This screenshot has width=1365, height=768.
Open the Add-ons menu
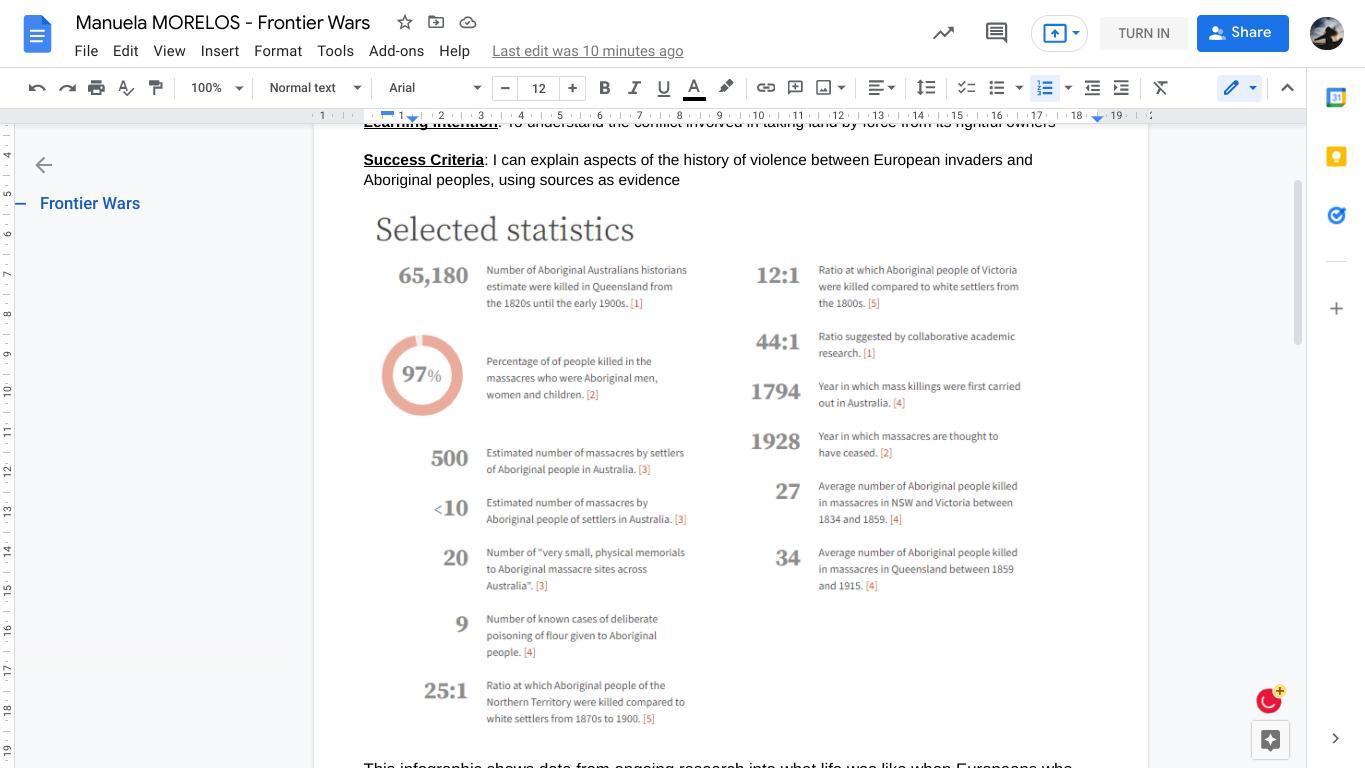point(396,51)
